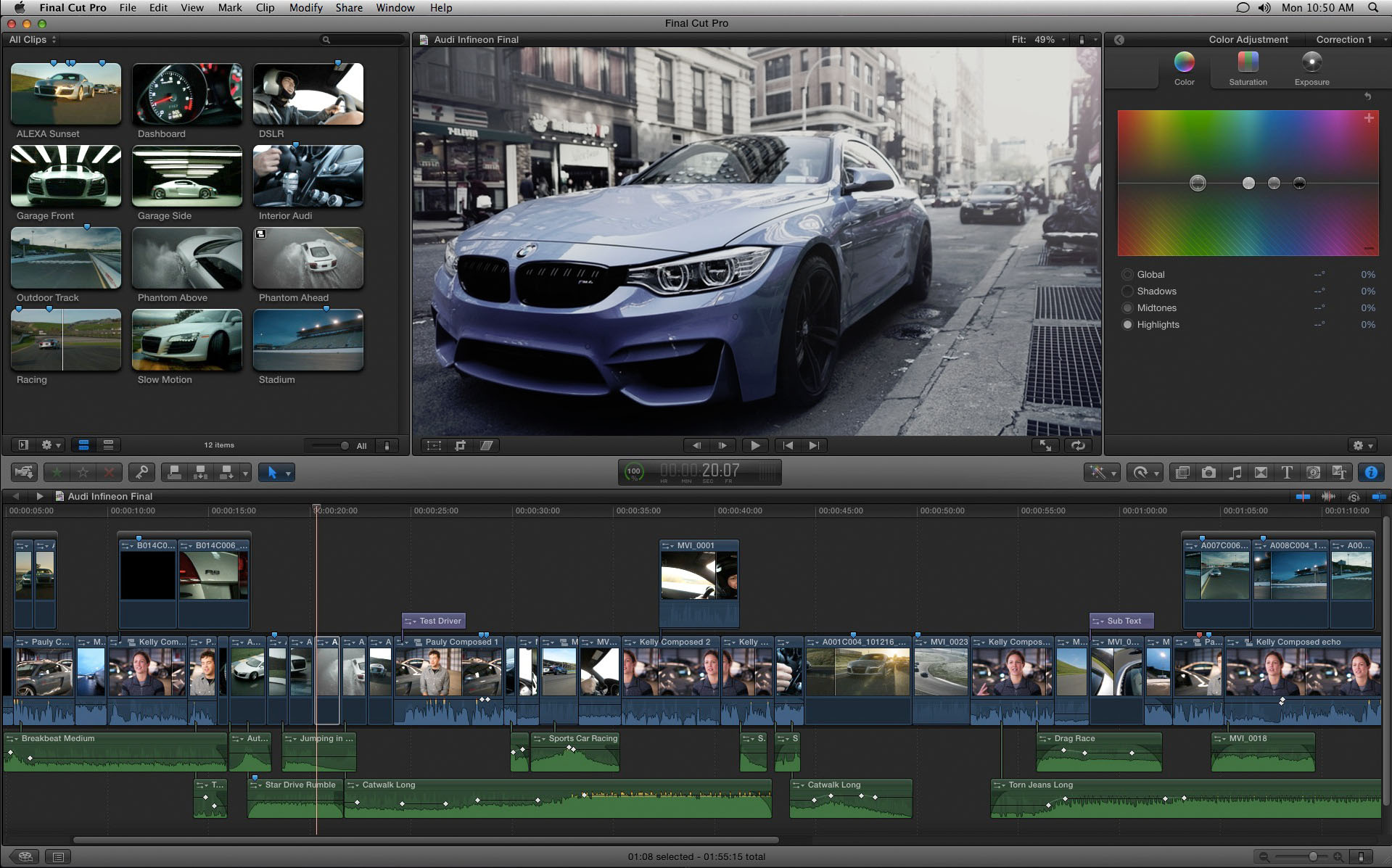
Task: Open the Enhancements magic wand menu
Action: 1102,473
